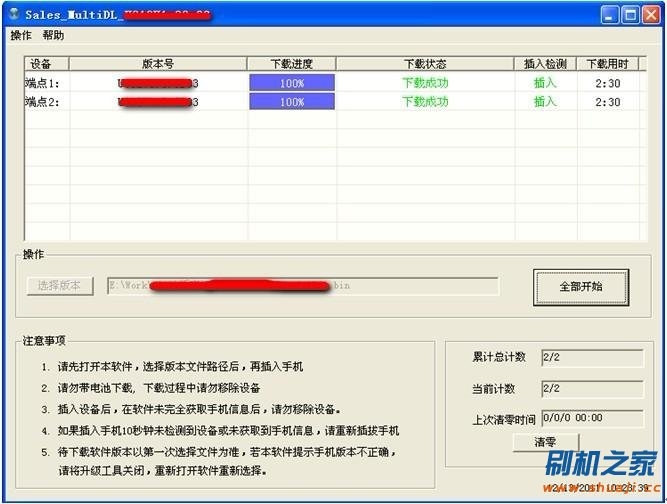Click the 100% progress bar for 端点2
The image size is (667, 504).
(x=292, y=102)
